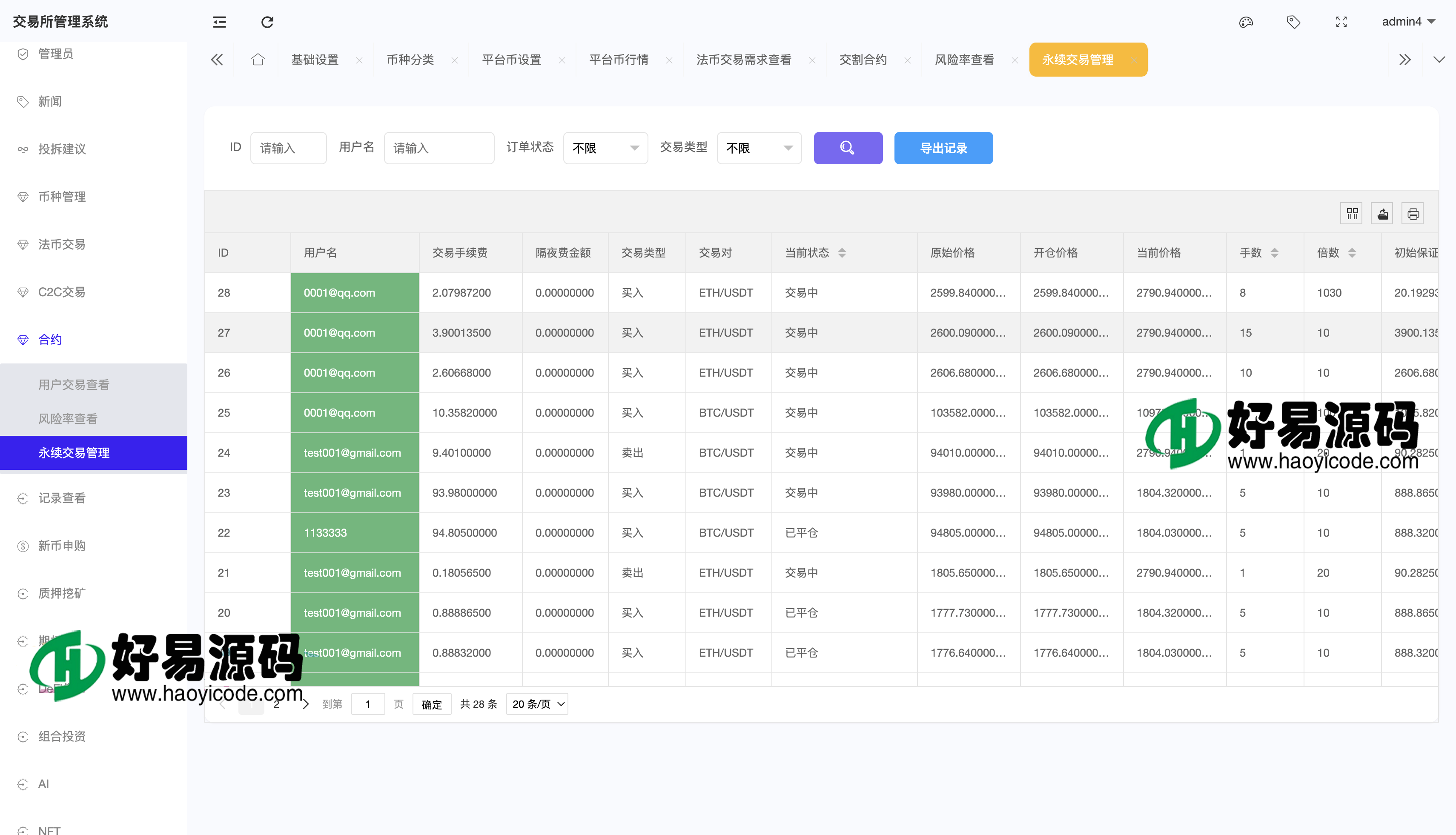Click the table export icon
Image resolution: width=1456 pixels, height=835 pixels.
[1383, 214]
